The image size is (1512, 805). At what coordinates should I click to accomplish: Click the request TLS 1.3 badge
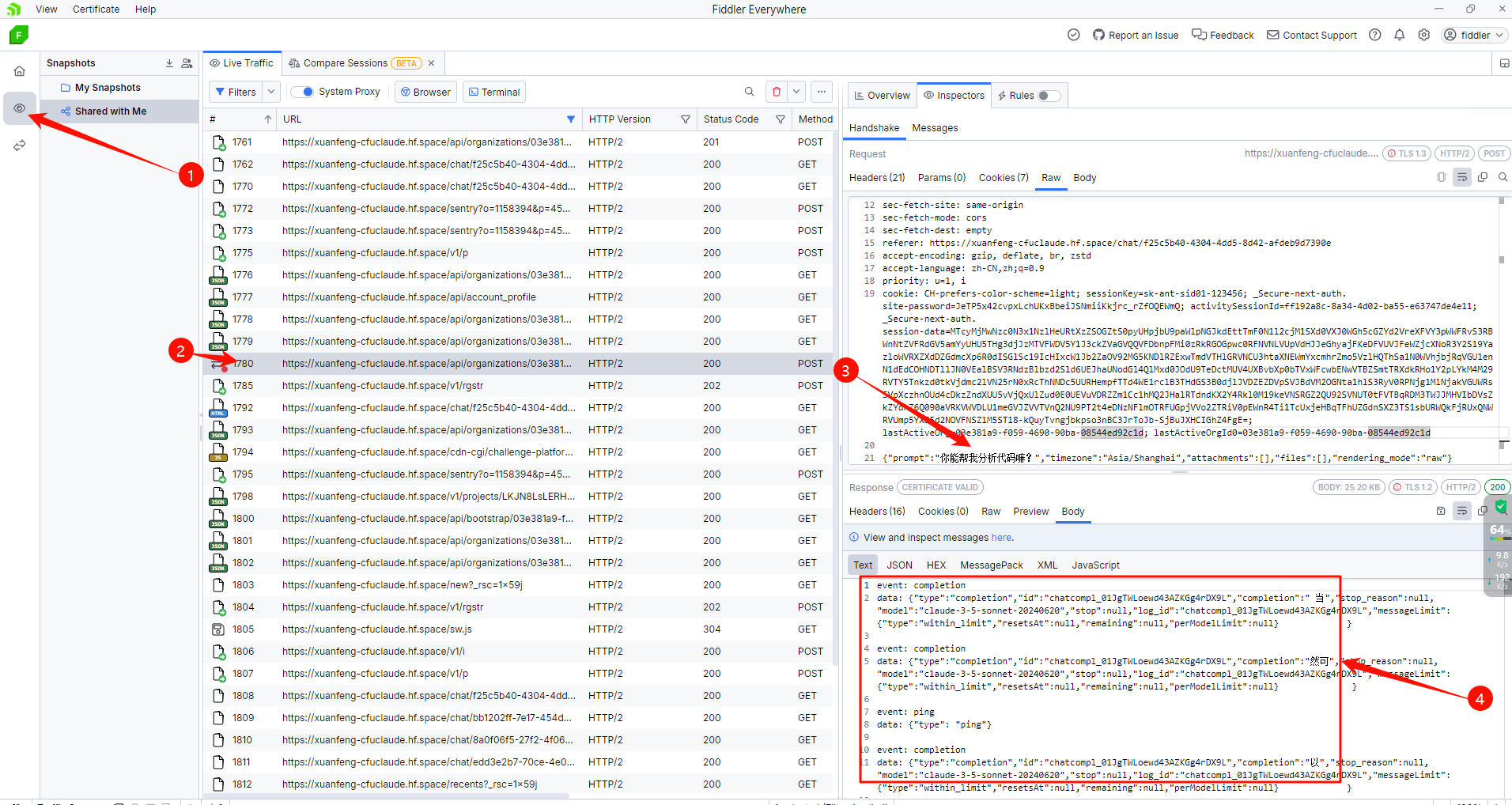pos(1406,153)
